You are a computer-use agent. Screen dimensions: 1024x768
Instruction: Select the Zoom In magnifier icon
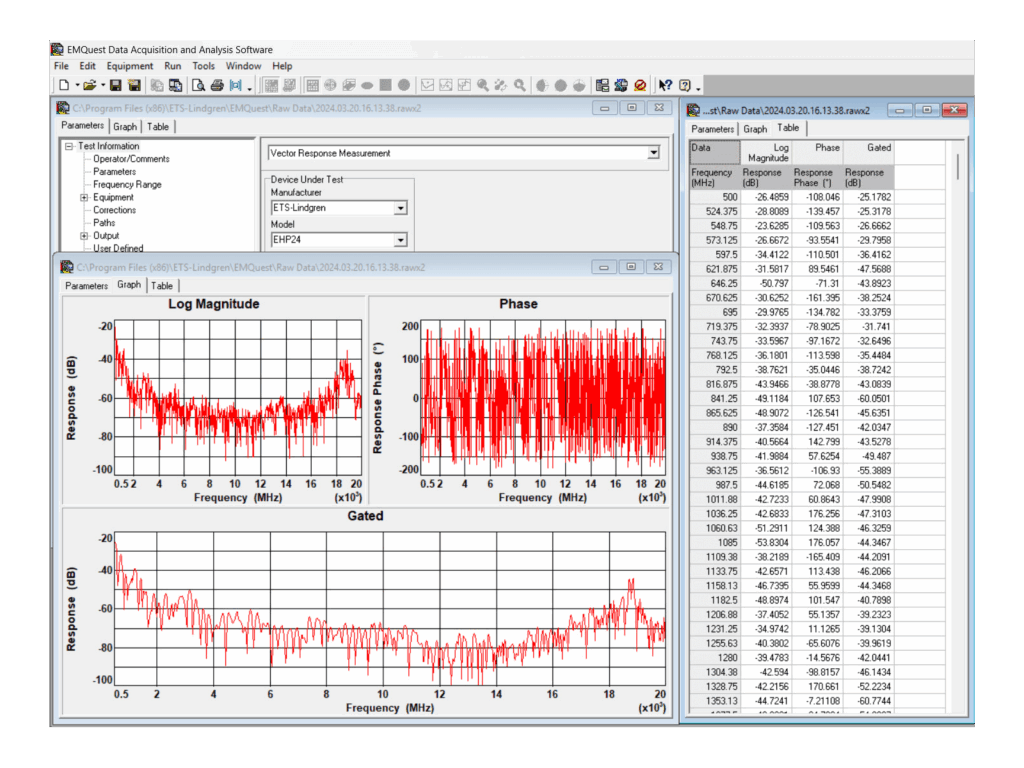[x=482, y=85]
